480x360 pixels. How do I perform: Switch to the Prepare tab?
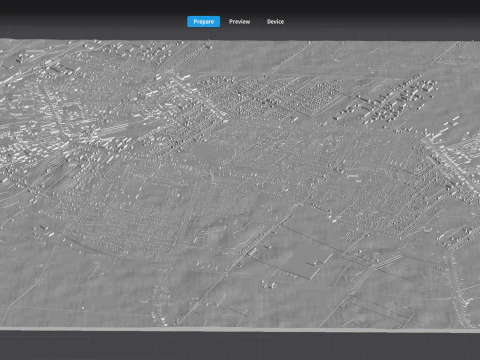pyautogui.click(x=203, y=22)
